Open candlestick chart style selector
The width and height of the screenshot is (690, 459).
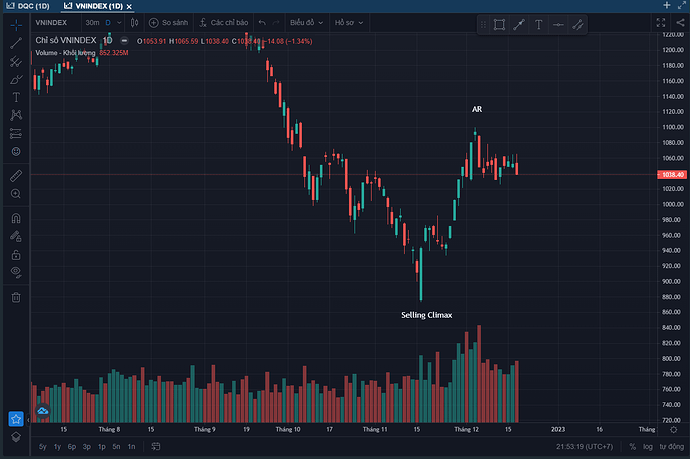point(134,22)
